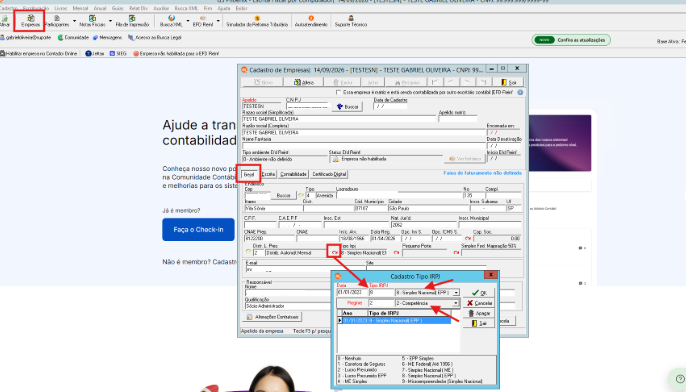This screenshot has width=686, height=392.
Task: Click 'Confira as atualizações' badge
Action: pos(571,40)
